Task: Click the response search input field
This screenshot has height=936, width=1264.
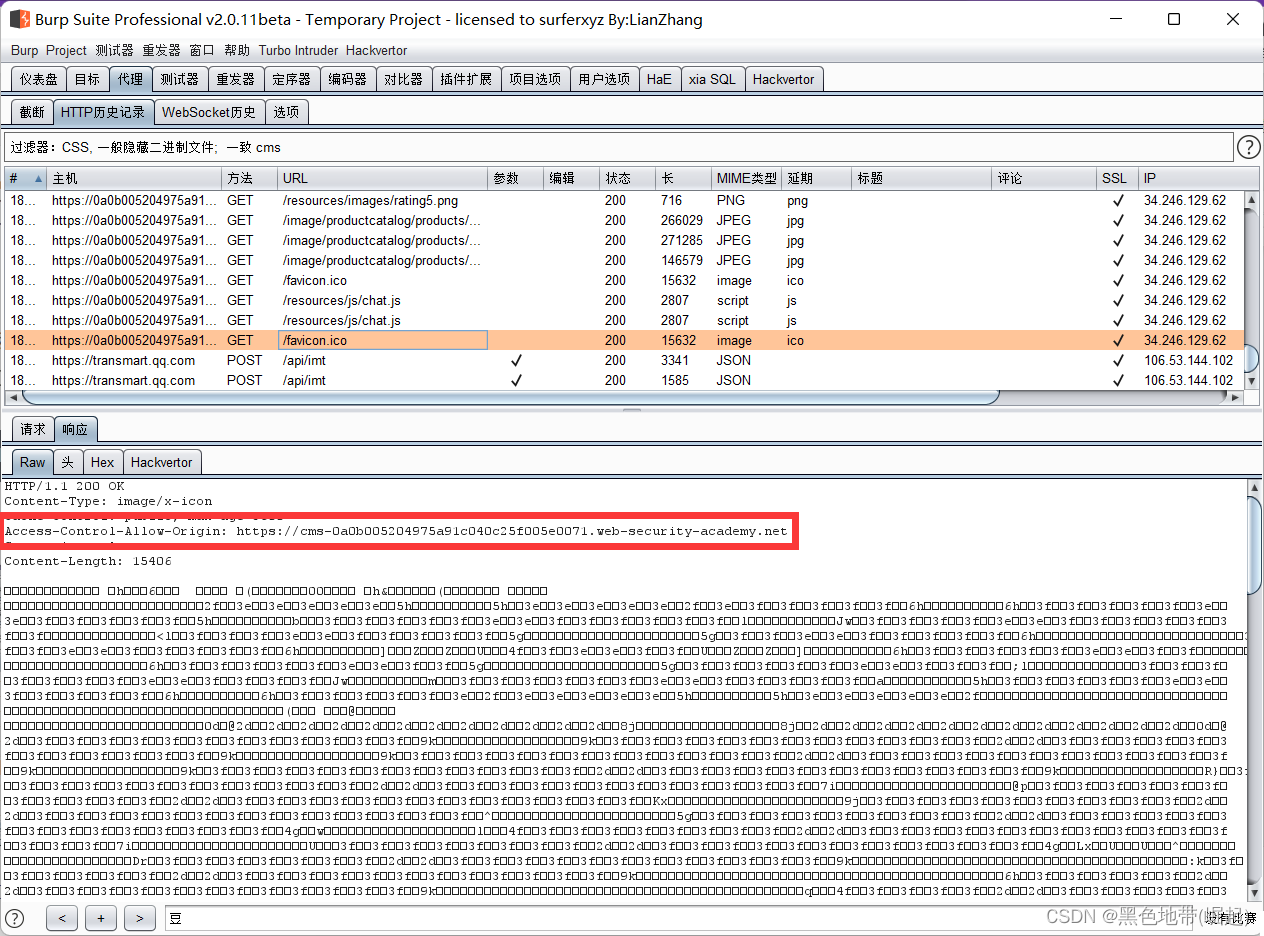Action: pos(680,918)
